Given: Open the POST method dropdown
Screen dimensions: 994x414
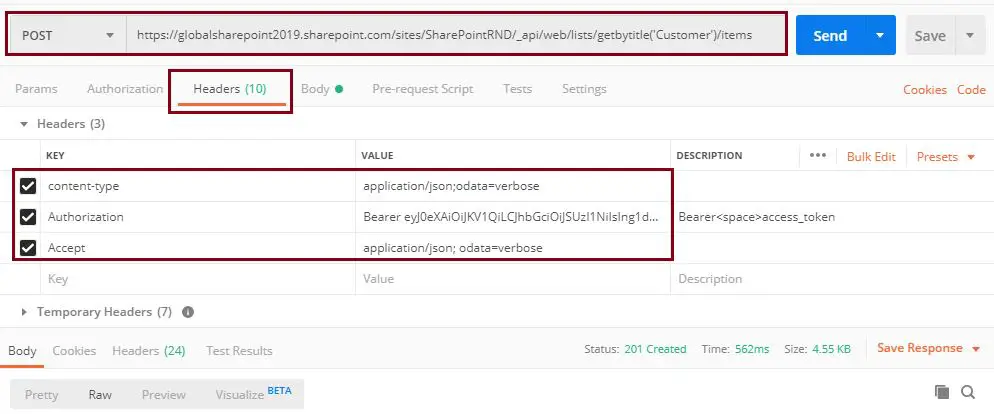Looking at the screenshot, I should click(67, 35).
